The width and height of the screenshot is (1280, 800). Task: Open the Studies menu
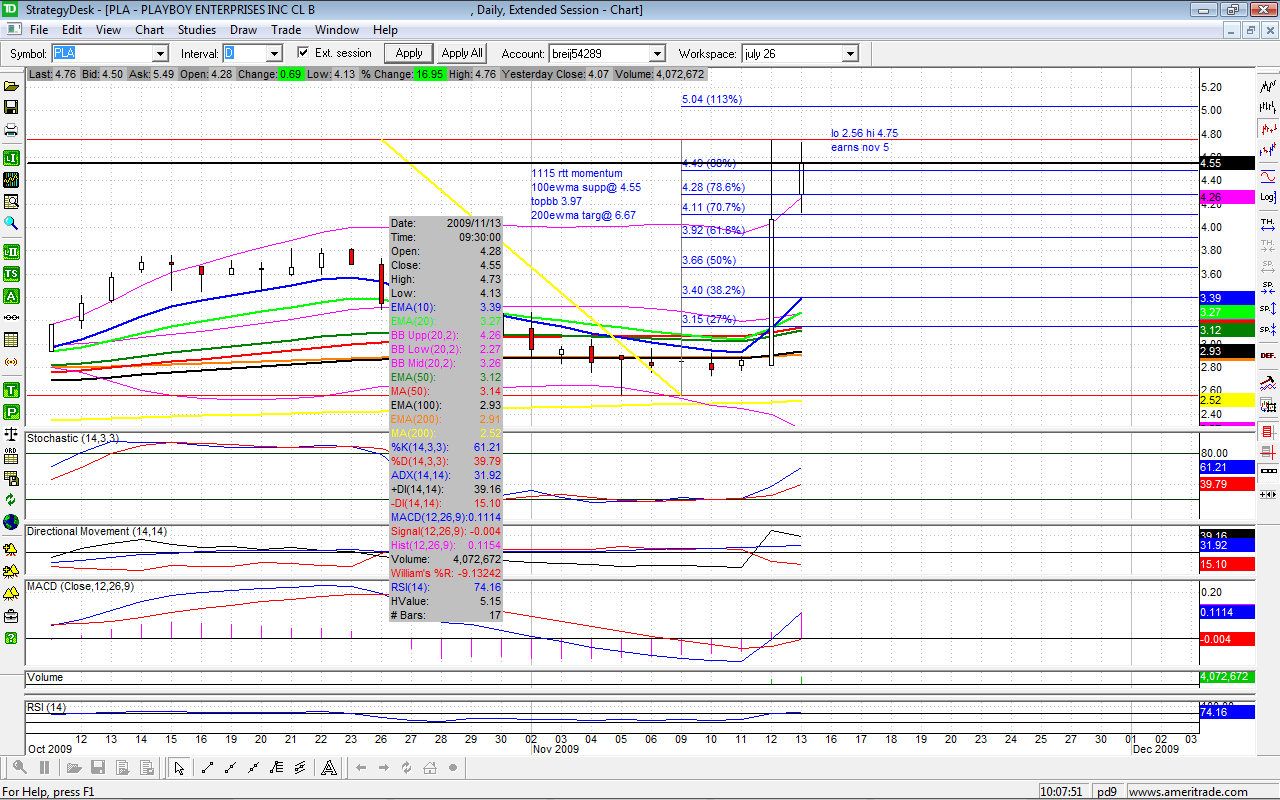197,30
